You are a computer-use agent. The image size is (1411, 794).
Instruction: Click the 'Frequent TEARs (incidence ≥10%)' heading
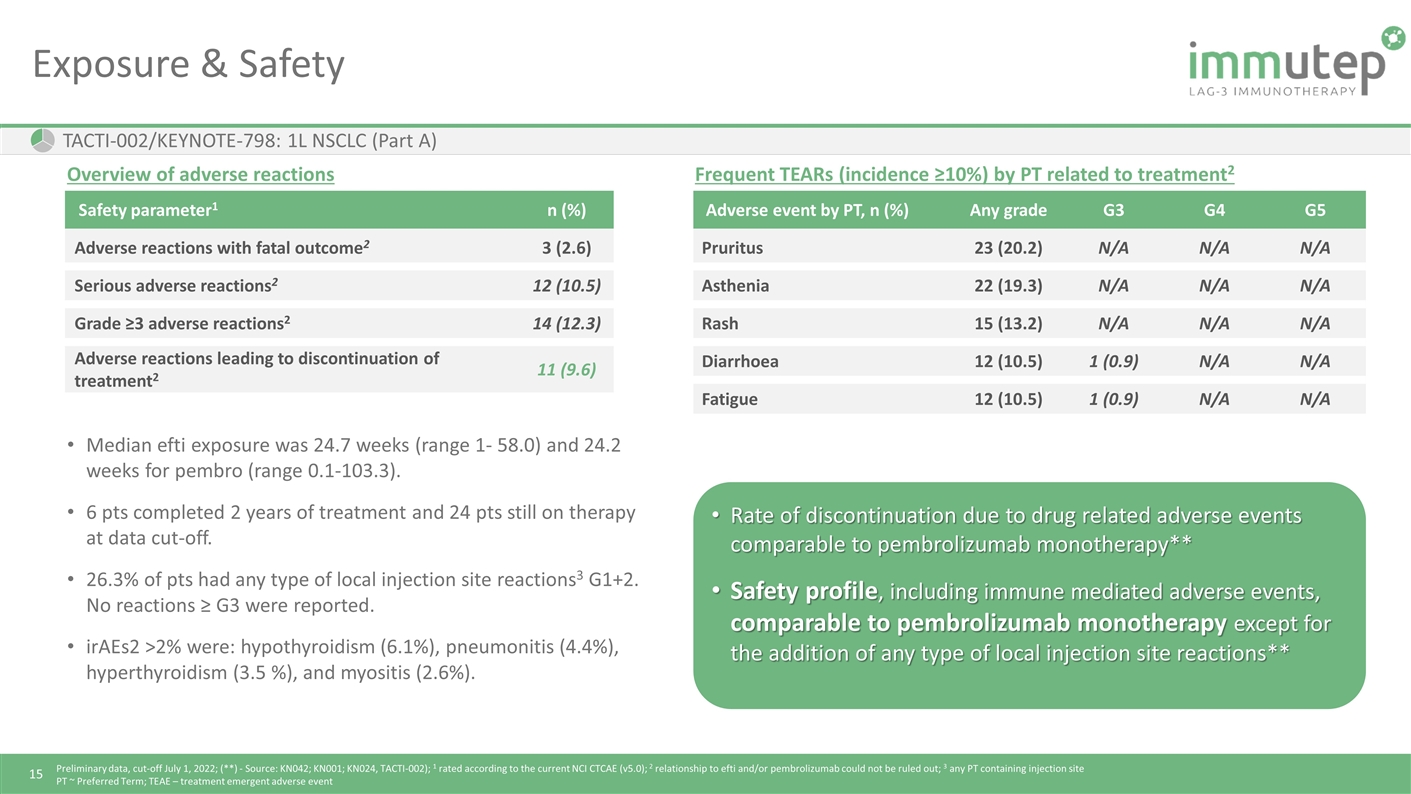pos(964,175)
